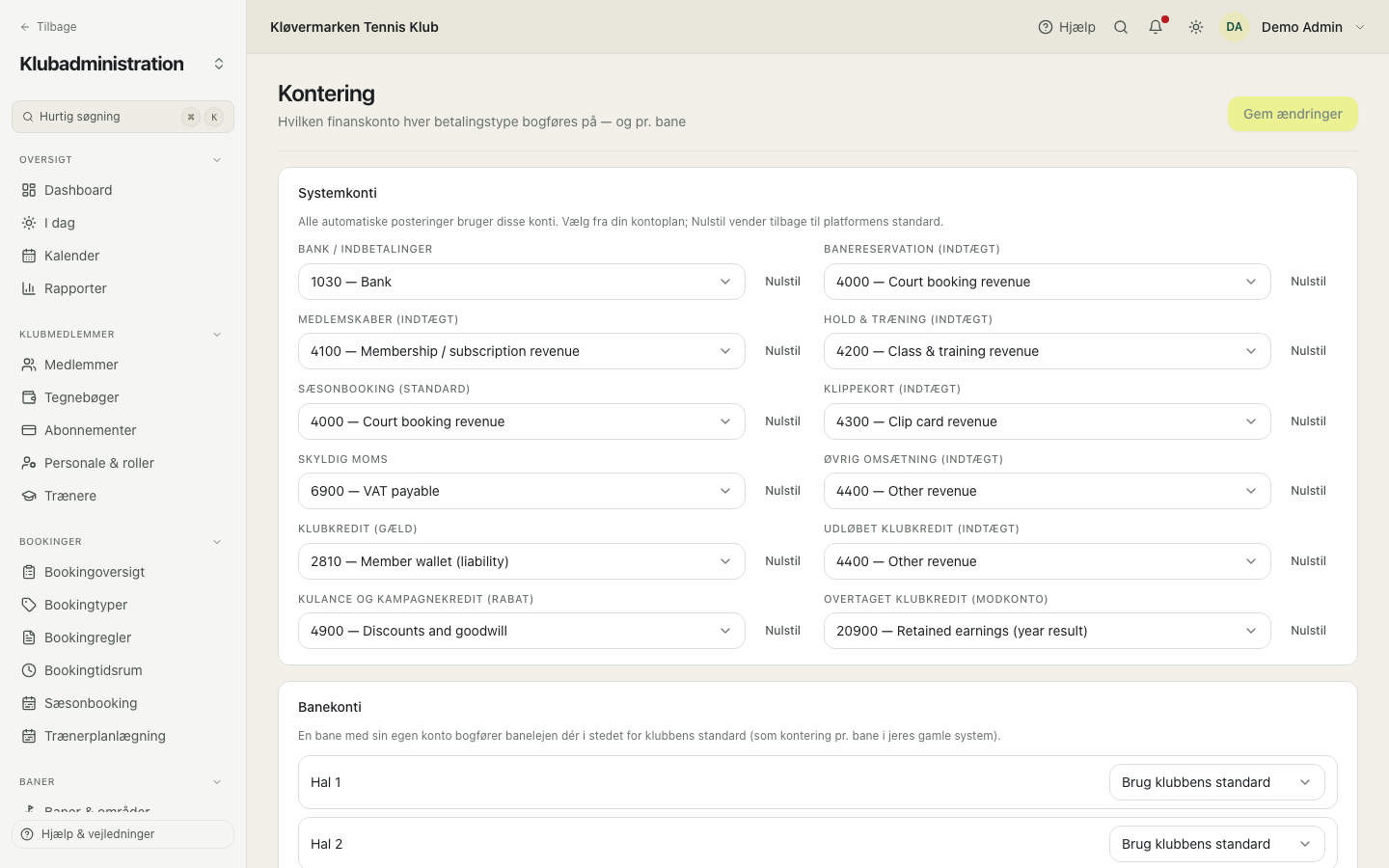Click the Medlemmer people icon
Image resolution: width=1389 pixels, height=868 pixels.
tap(29, 365)
